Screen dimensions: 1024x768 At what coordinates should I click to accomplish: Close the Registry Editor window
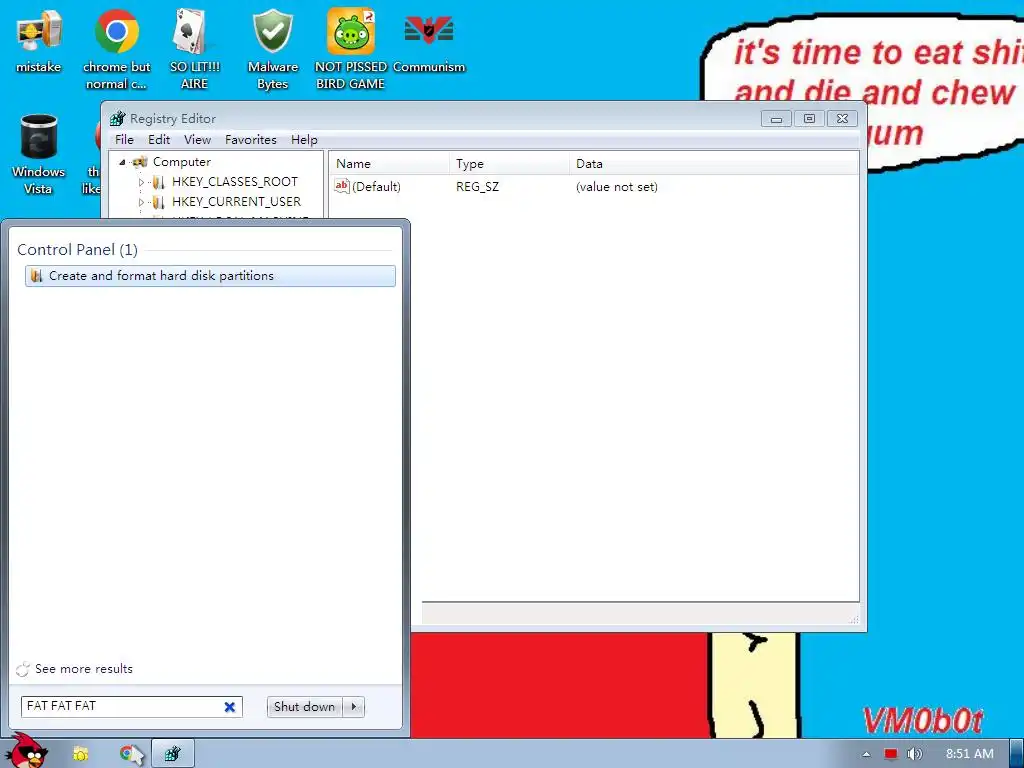pyautogui.click(x=842, y=119)
